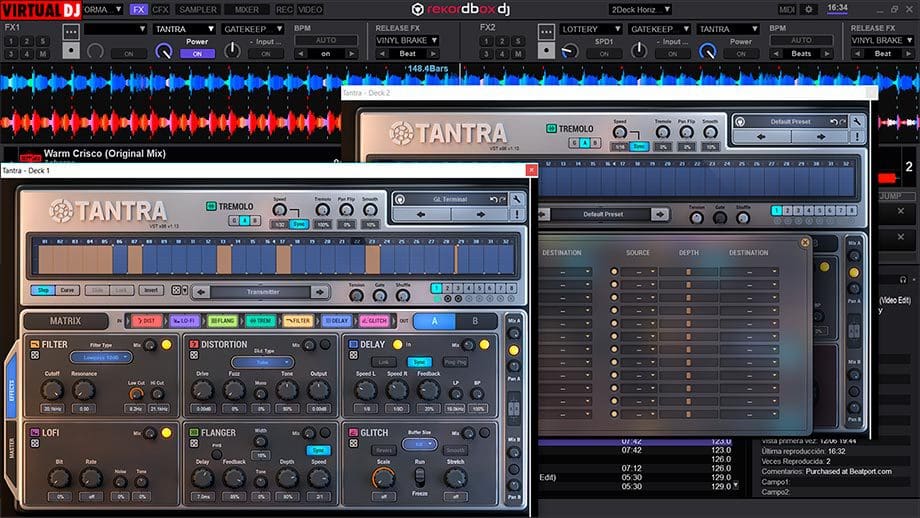Open the Filter Type Lowpass dropdown
Image resolution: width=920 pixels, height=518 pixels.
pyautogui.click(x=101, y=357)
